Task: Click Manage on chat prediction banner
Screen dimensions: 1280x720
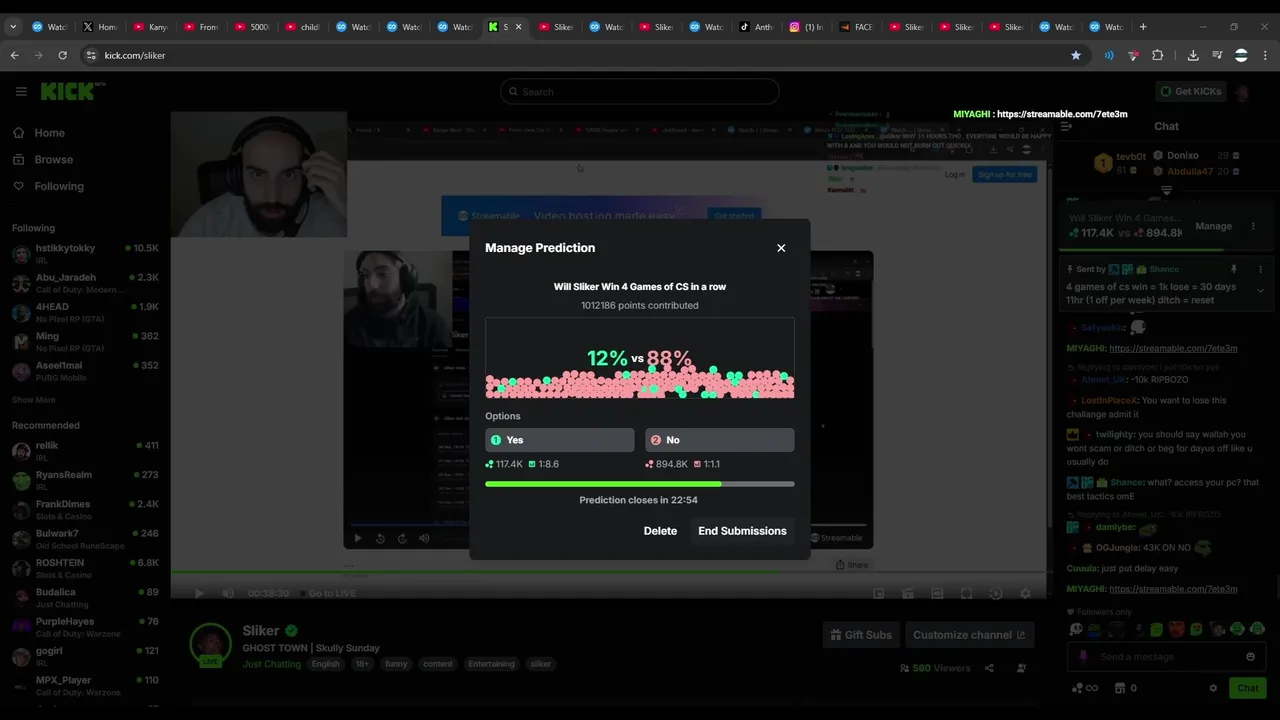Action: pyautogui.click(x=1213, y=226)
